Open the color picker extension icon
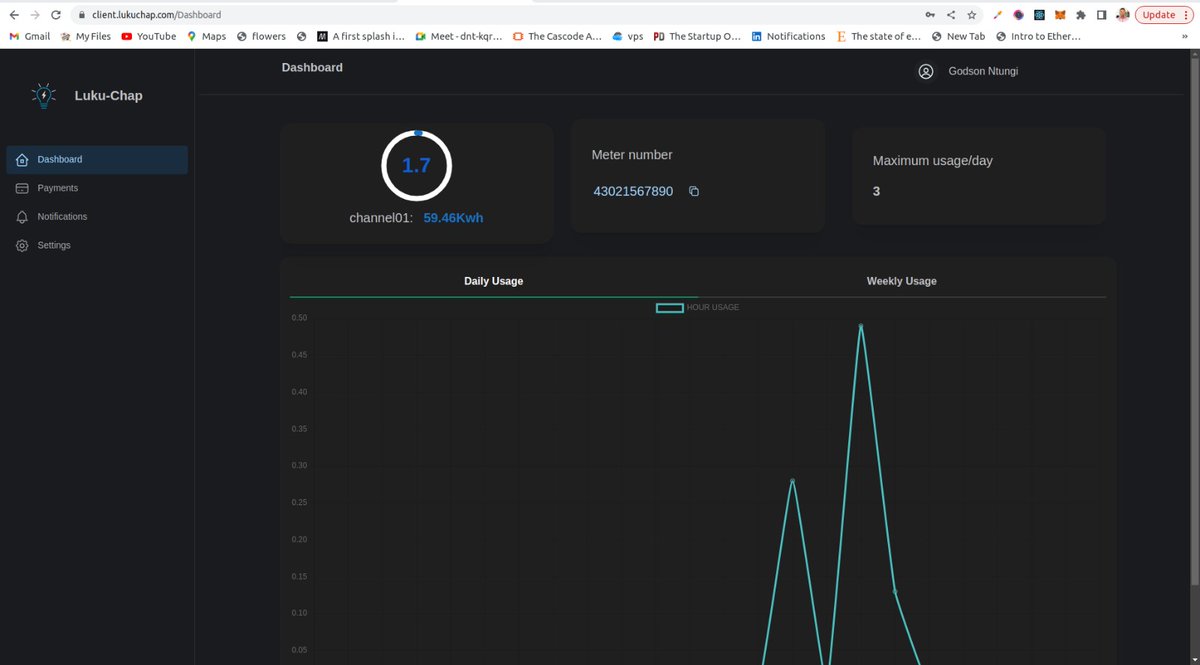Viewport: 1200px width, 665px height. coord(997,15)
